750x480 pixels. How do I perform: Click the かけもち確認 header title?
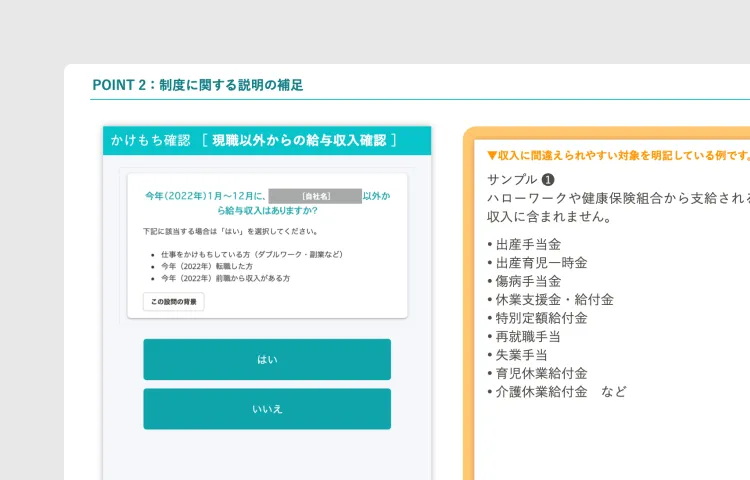point(150,140)
